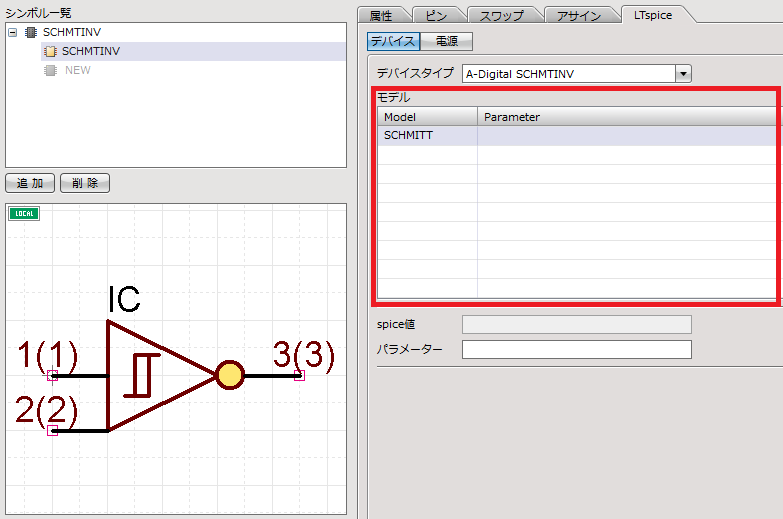Select the LTspice tab
The width and height of the screenshot is (783, 519).
[653, 15]
